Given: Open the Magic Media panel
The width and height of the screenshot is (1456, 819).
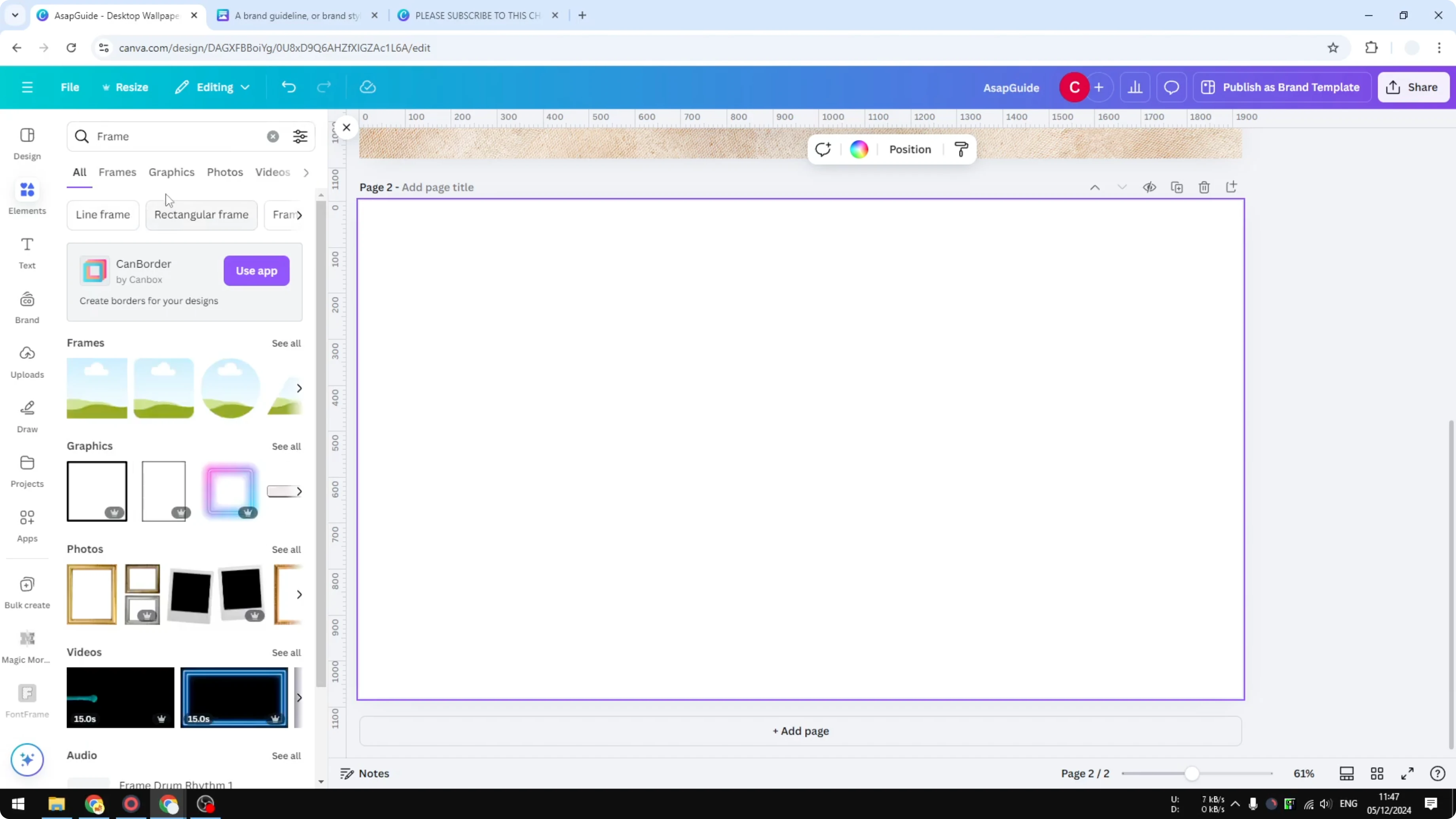Looking at the screenshot, I should (27, 645).
